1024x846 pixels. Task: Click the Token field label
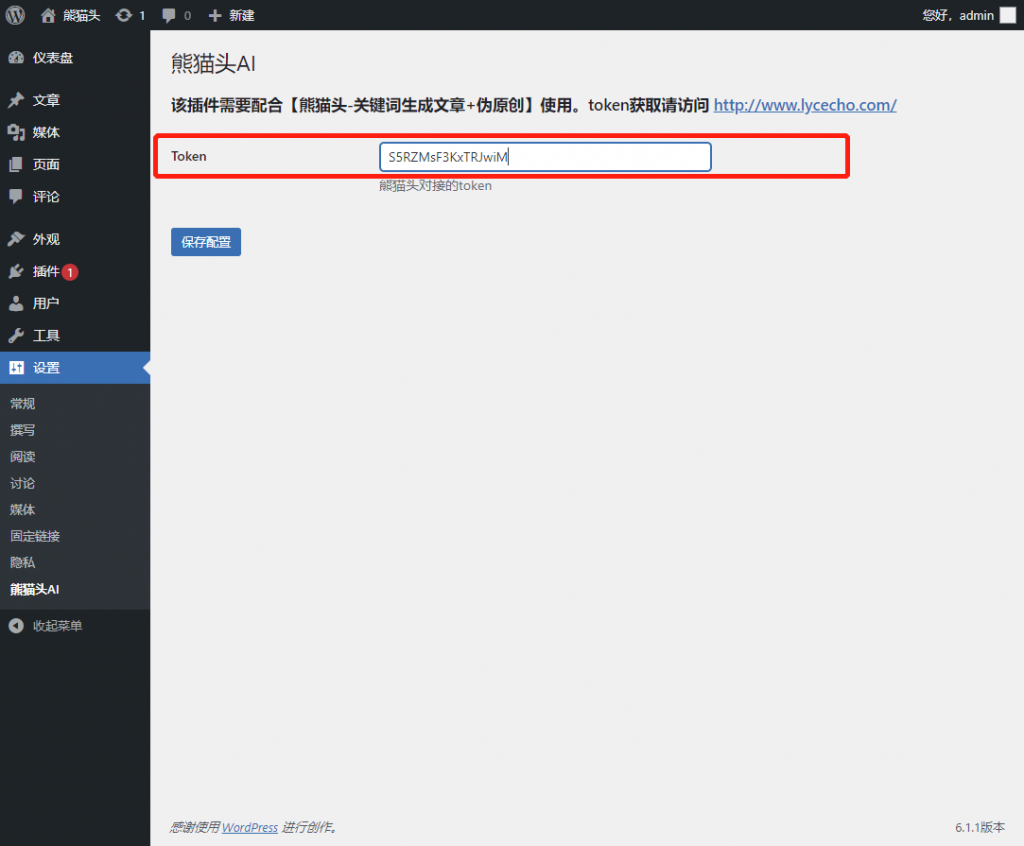coord(189,156)
